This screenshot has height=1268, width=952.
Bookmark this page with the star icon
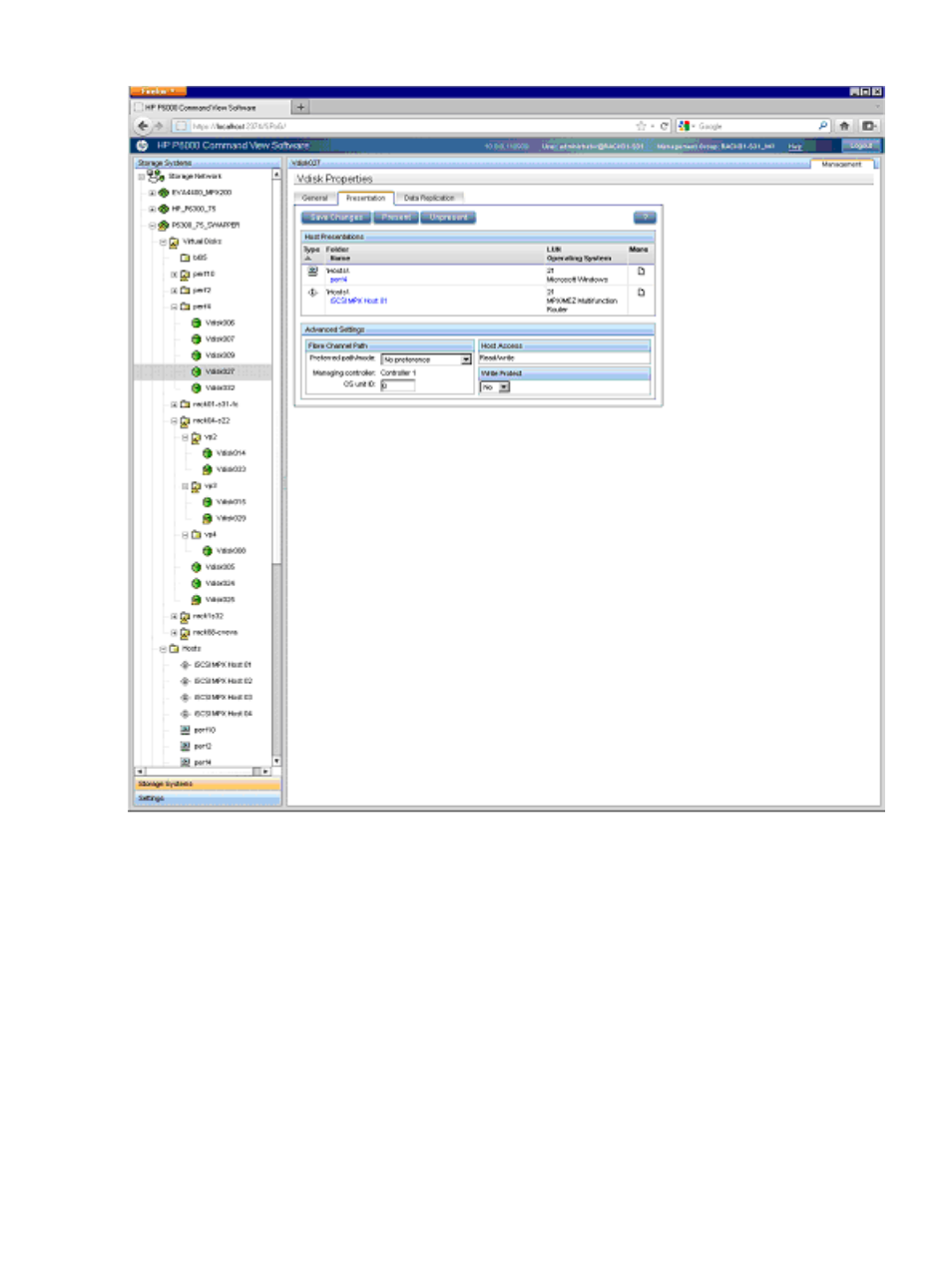tap(641, 126)
